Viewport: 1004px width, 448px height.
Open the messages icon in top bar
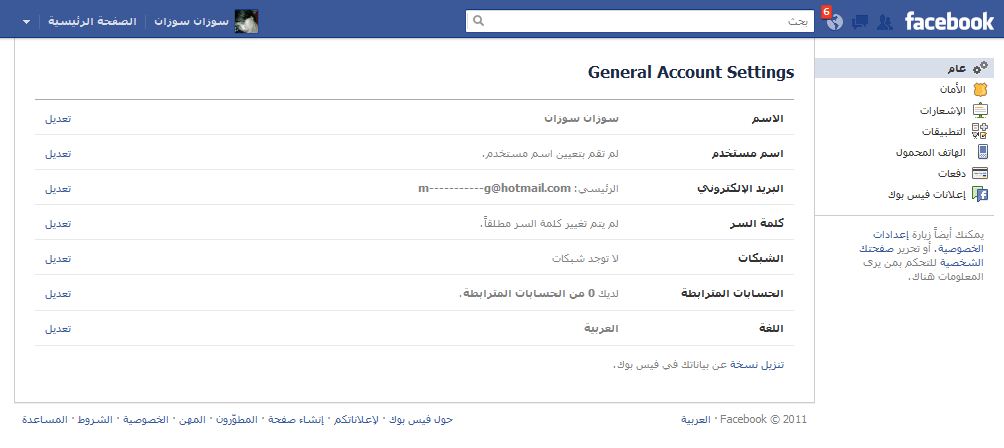pyautogui.click(x=860, y=22)
